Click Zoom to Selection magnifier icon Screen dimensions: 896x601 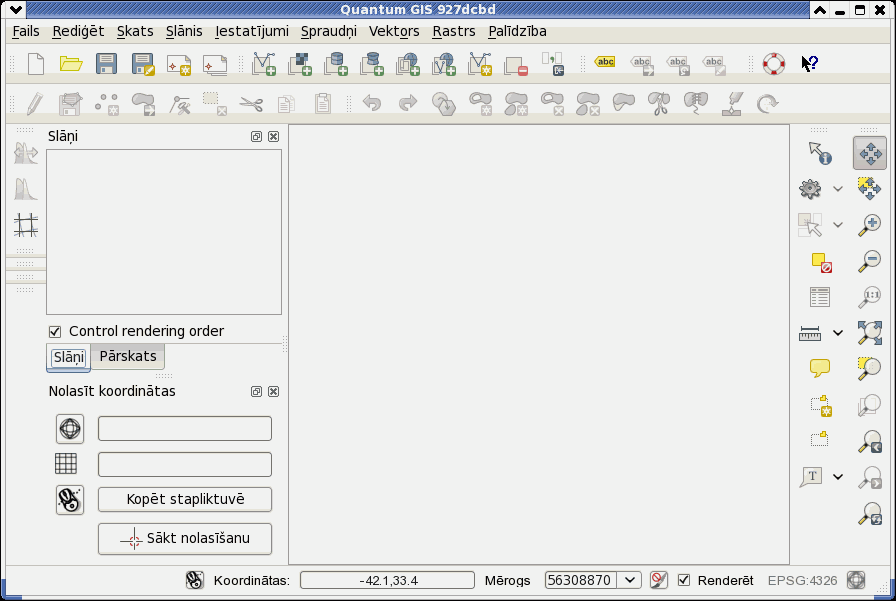(870, 368)
